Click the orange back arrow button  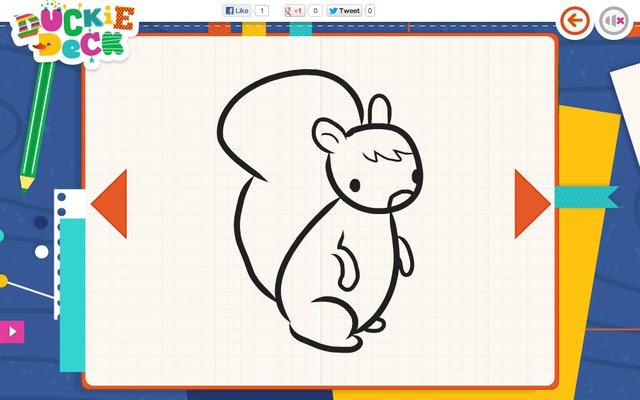575,20
